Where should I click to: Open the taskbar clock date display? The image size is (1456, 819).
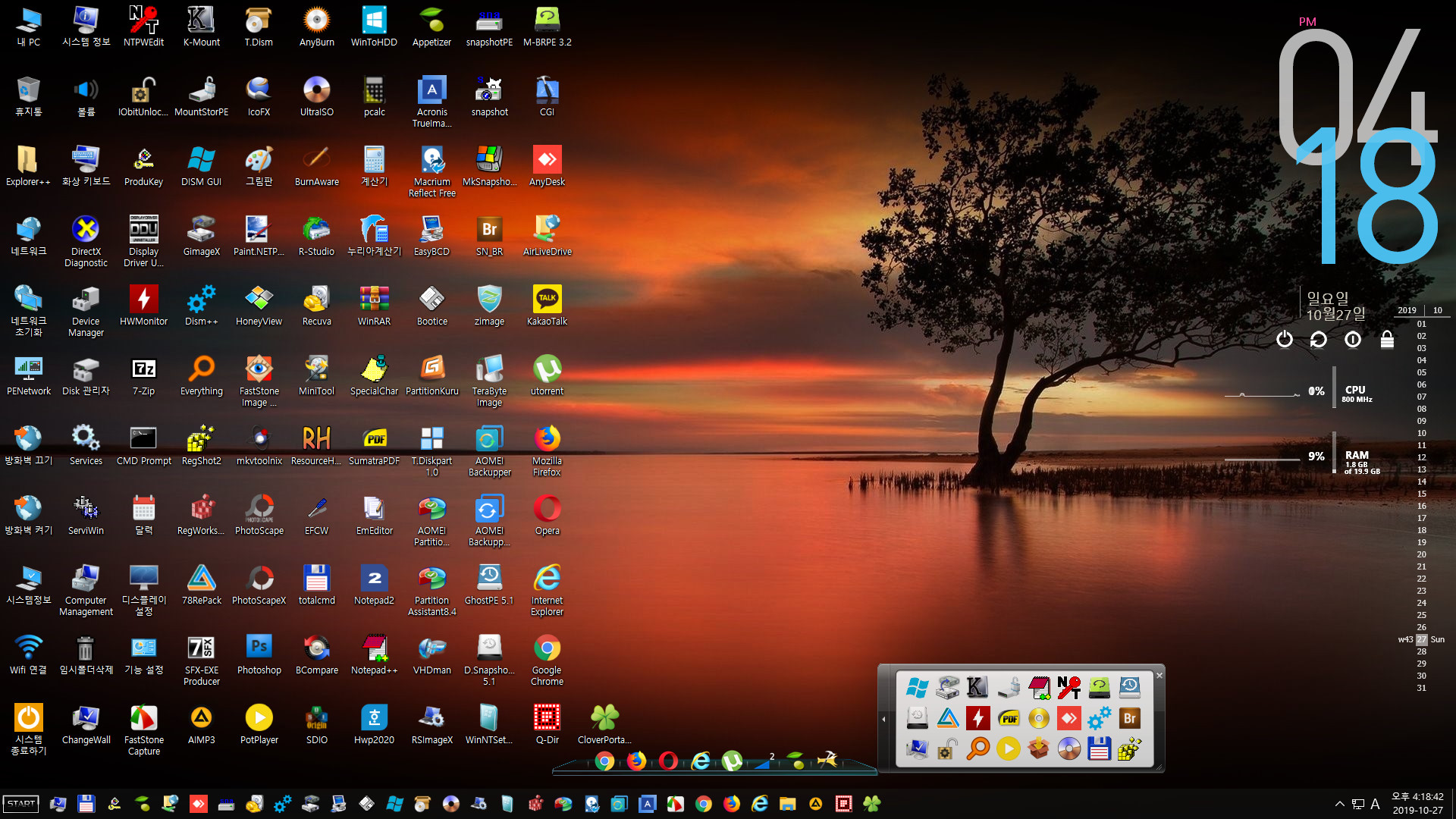[x=1417, y=803]
